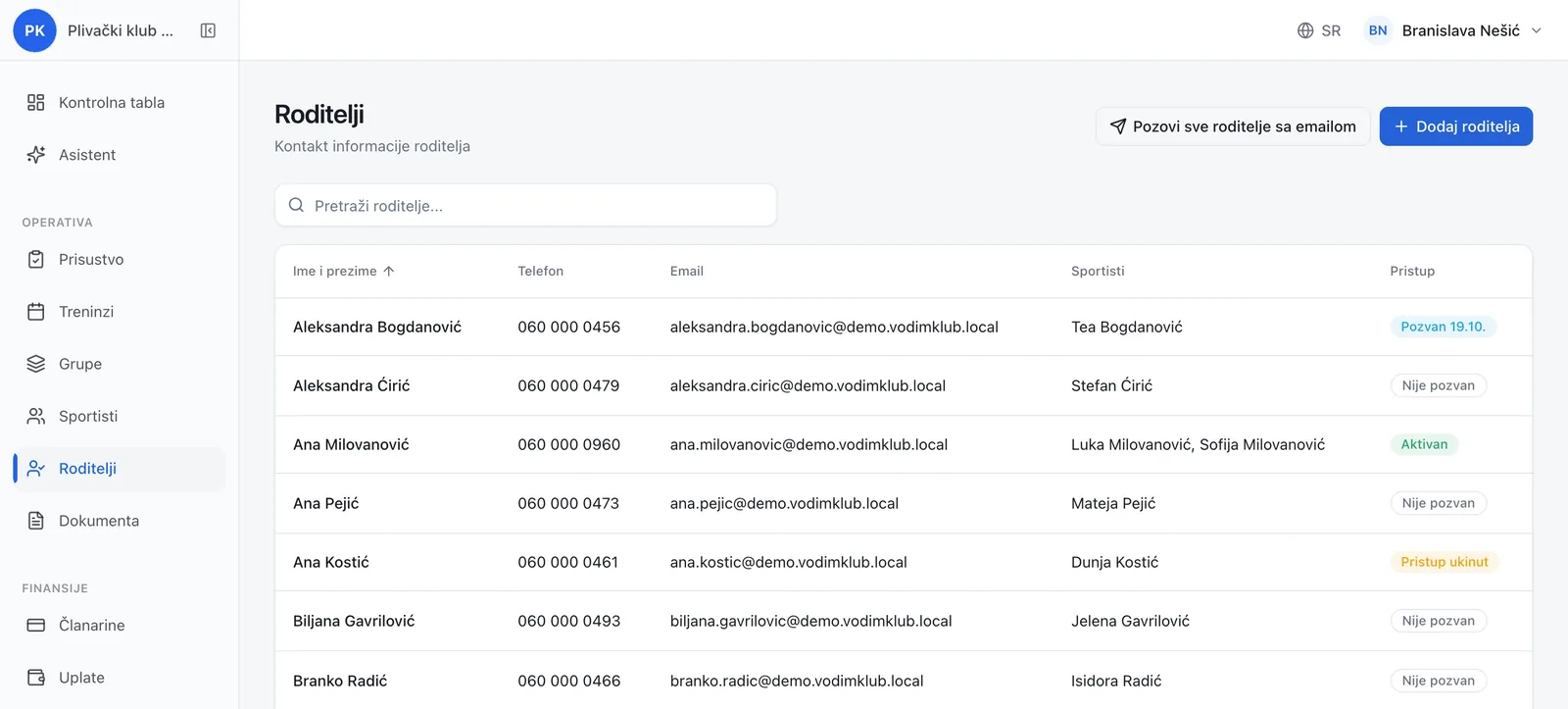Click the paper plane invite icon
The height and width of the screenshot is (709, 1568).
[1118, 127]
